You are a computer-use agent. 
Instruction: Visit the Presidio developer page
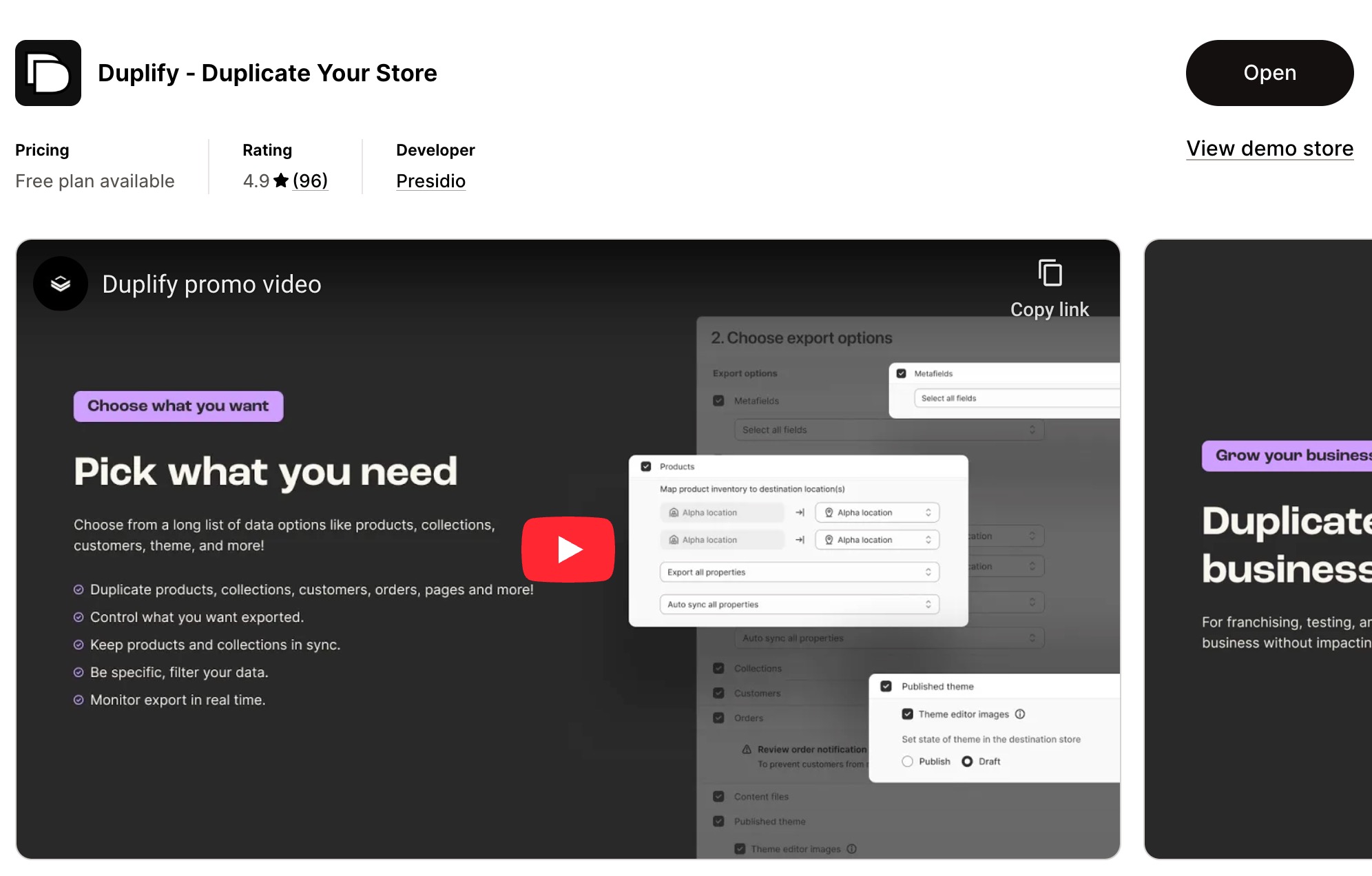point(430,181)
